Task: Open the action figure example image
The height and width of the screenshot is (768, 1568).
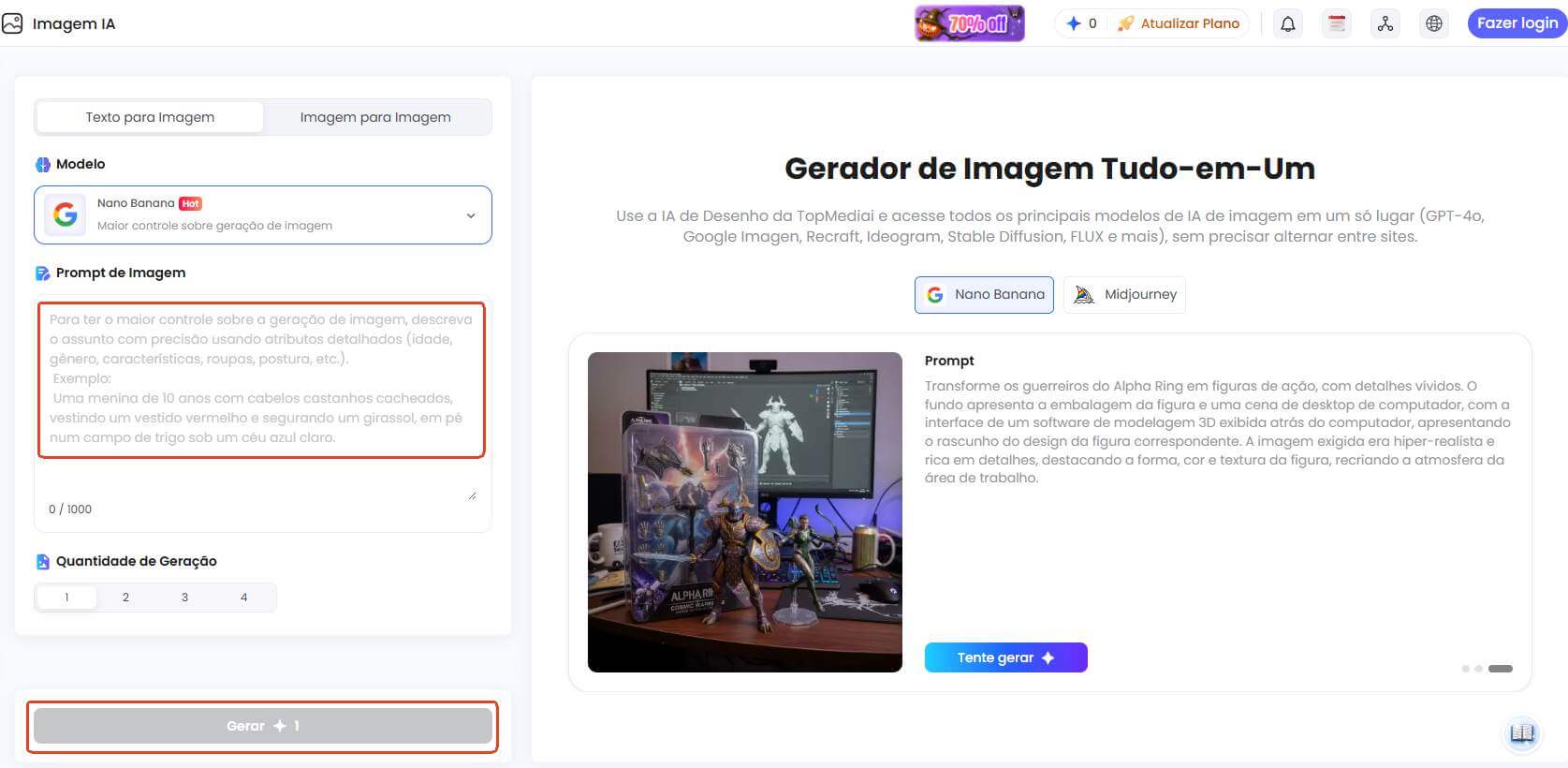Action: (x=745, y=512)
